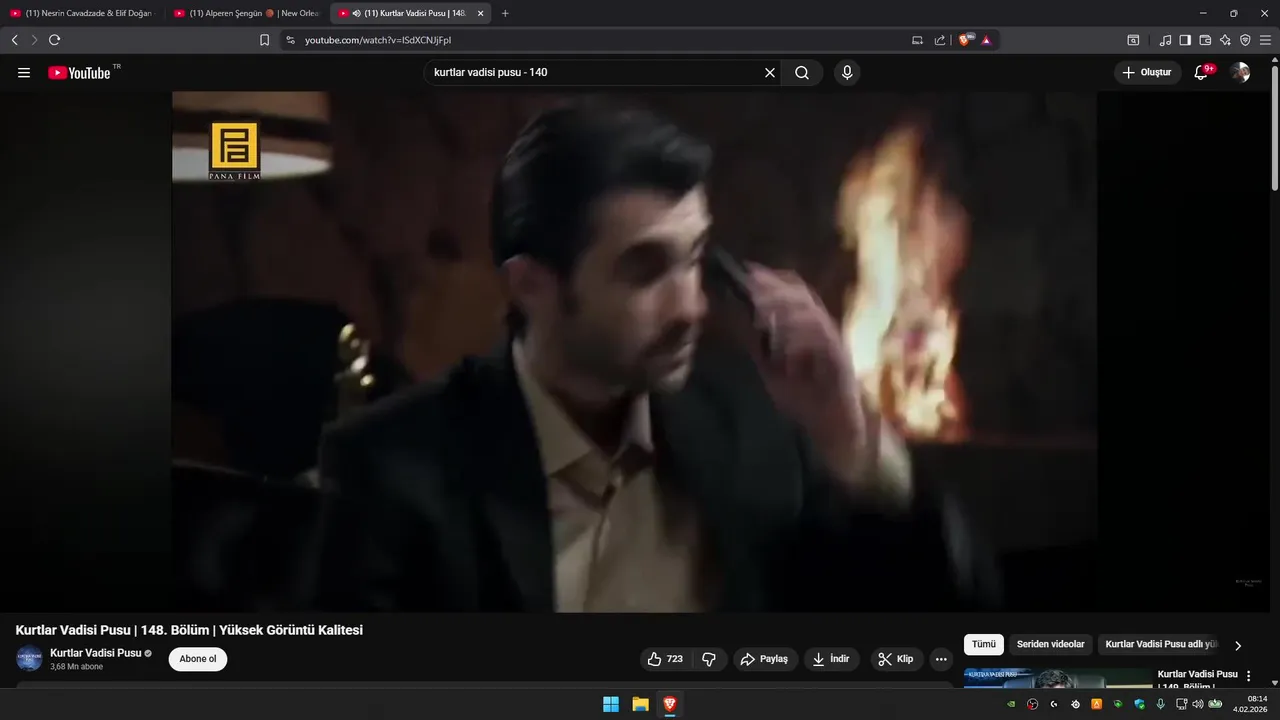Image resolution: width=1280 pixels, height=720 pixels.
Task: Open the more actions three-dot menu
Action: coord(940,659)
